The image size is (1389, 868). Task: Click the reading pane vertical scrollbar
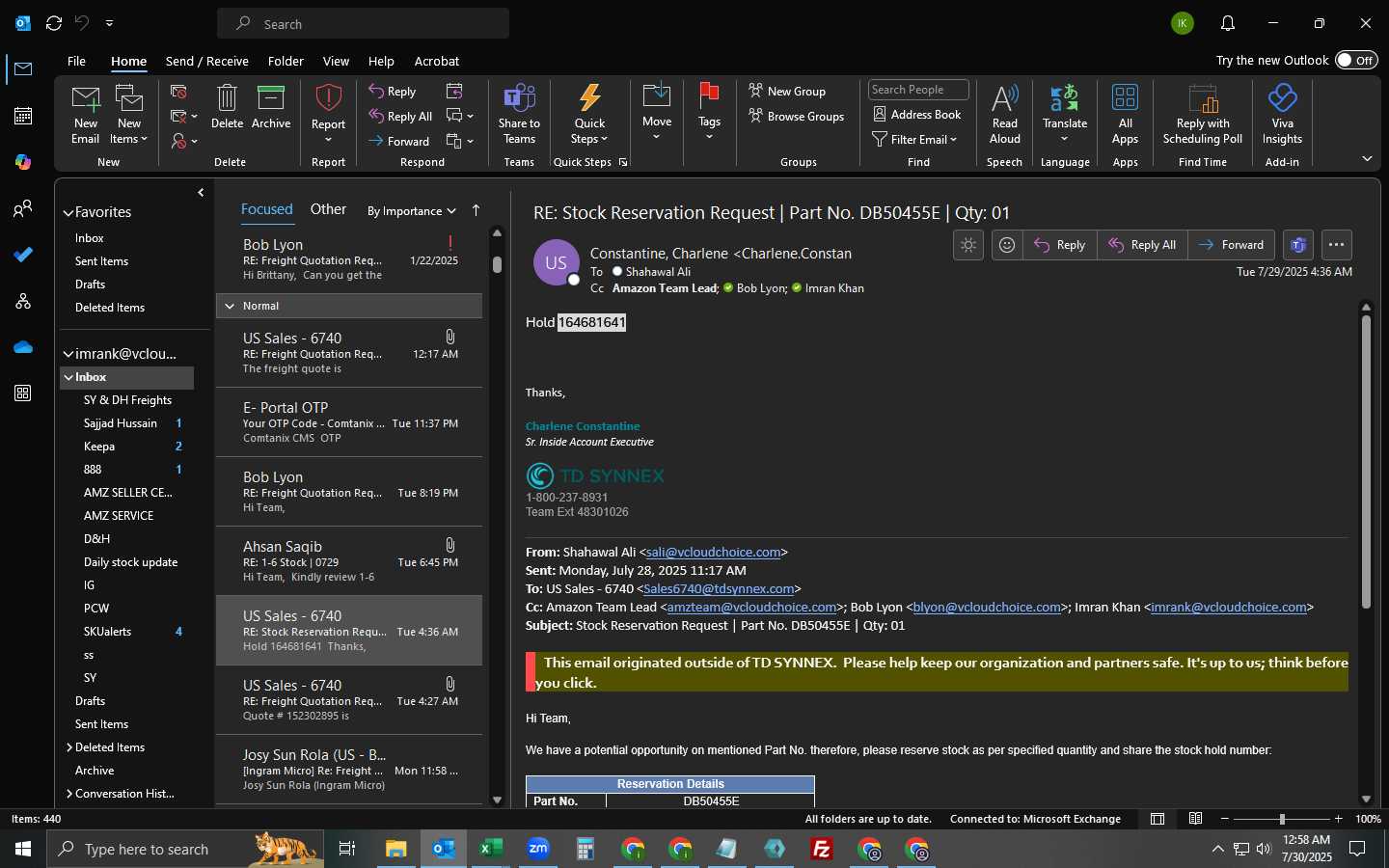point(1366,463)
